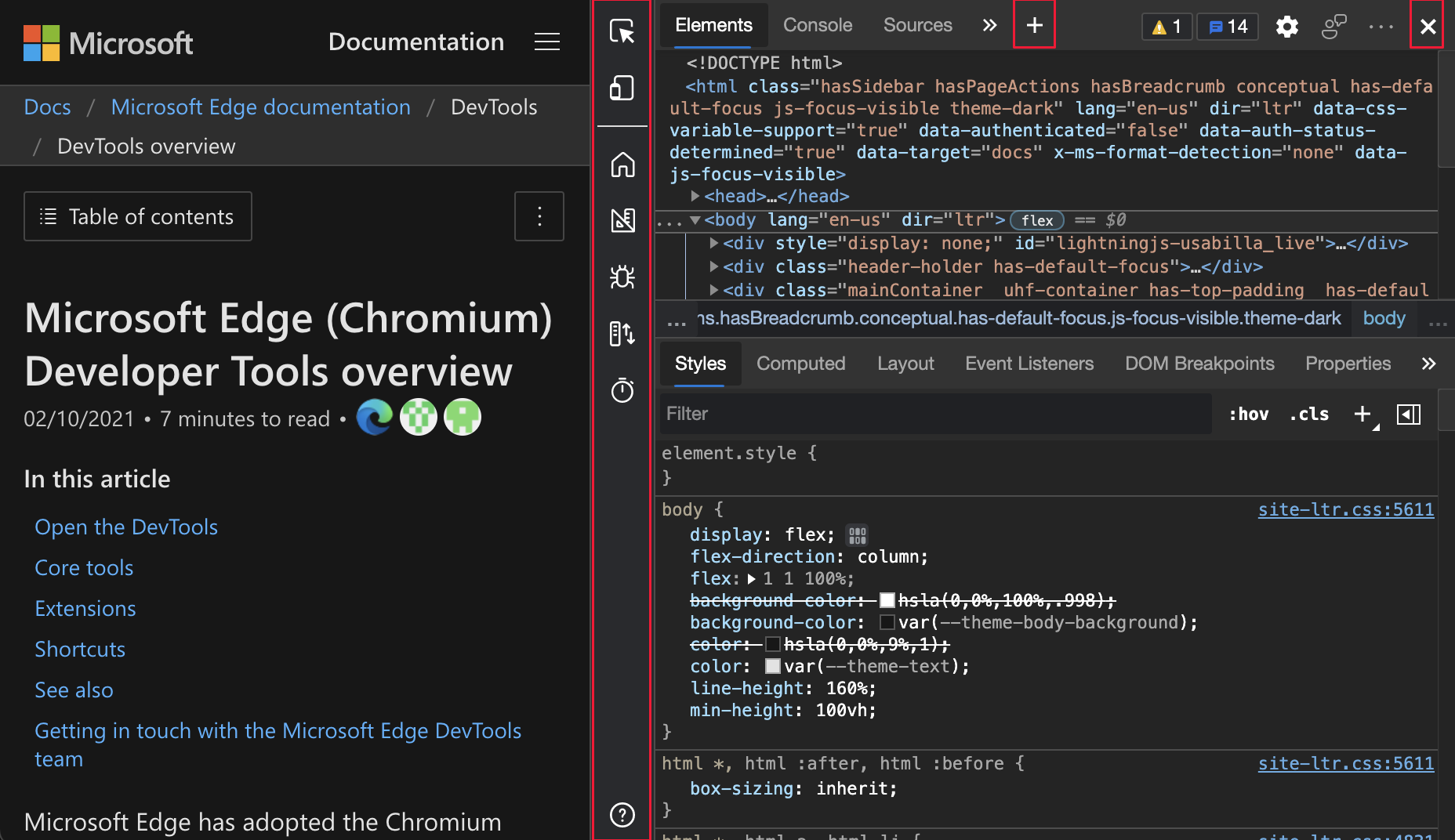
Task: Open color swatch for --theme-text color
Action: coord(773,666)
